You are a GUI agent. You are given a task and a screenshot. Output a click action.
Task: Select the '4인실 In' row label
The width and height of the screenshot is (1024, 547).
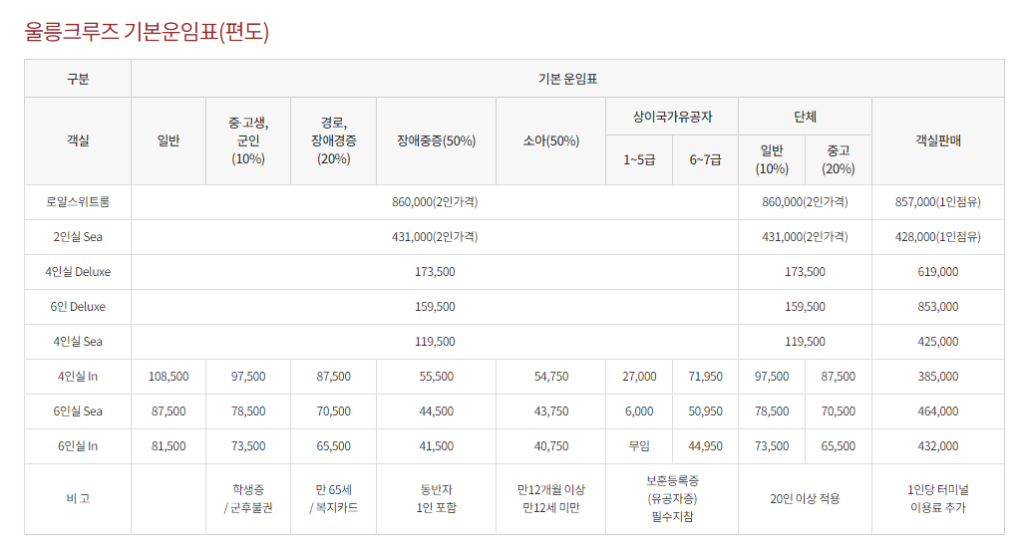[x=78, y=377]
